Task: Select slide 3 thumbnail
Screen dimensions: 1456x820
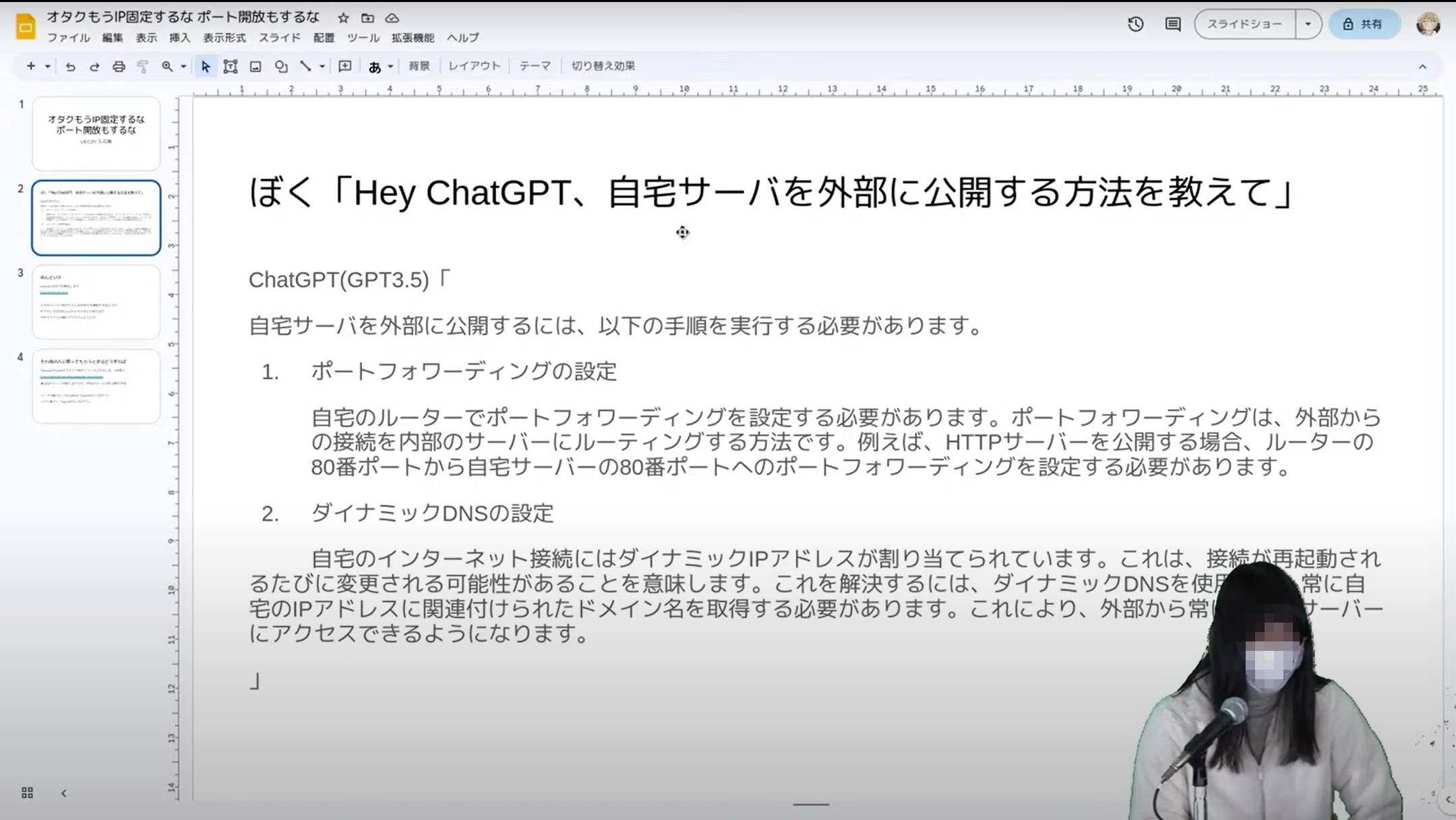Action: [96, 302]
